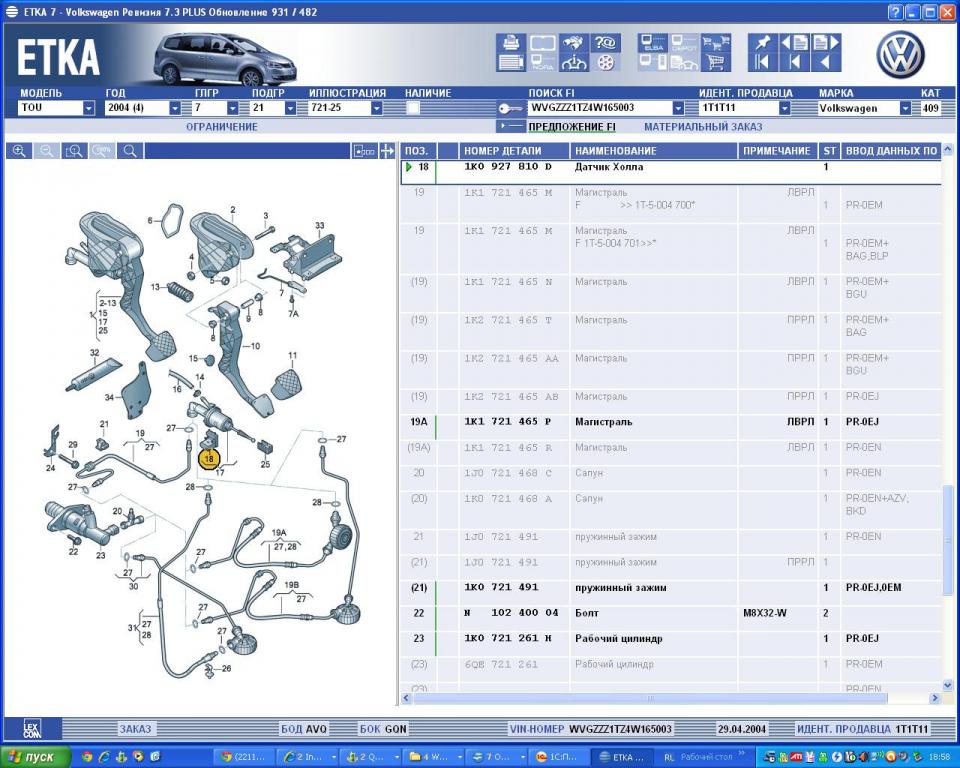Click the info branching icon
This screenshot has width=960, height=768.
click(x=574, y=62)
